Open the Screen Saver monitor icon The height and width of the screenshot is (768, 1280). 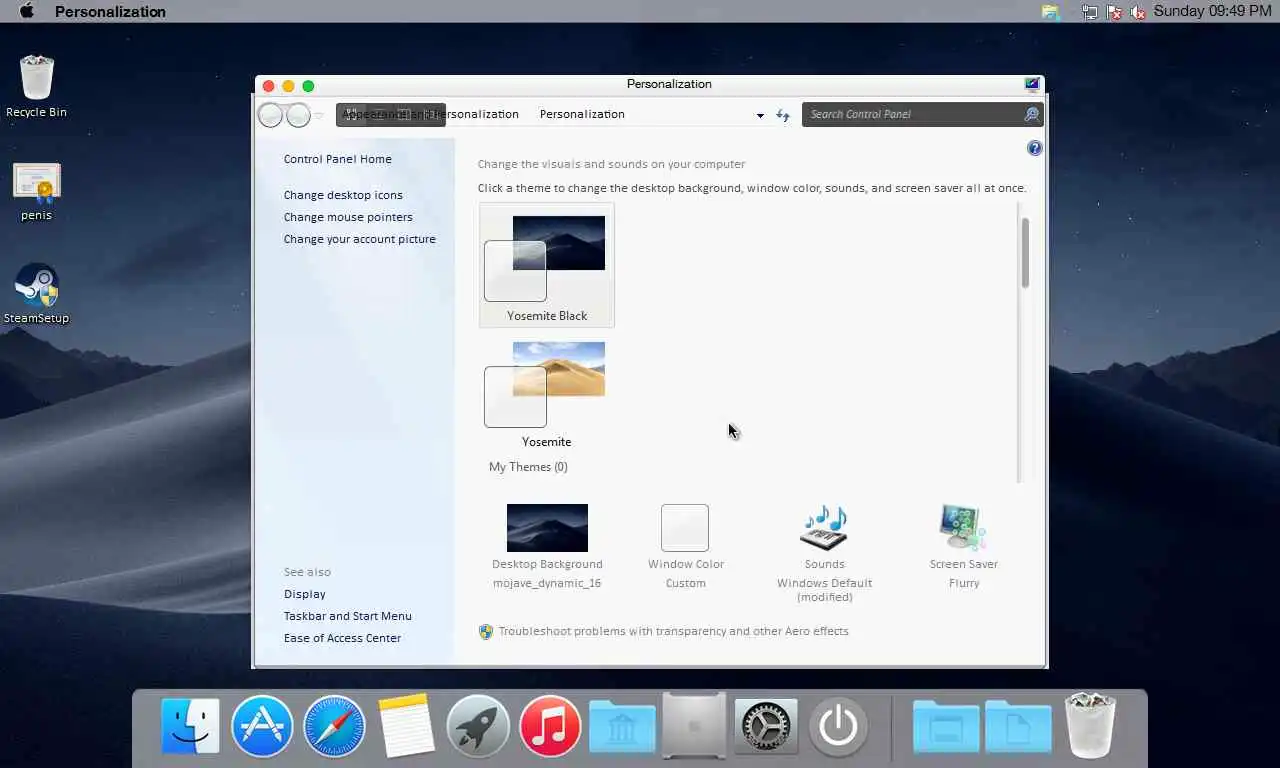coord(963,527)
